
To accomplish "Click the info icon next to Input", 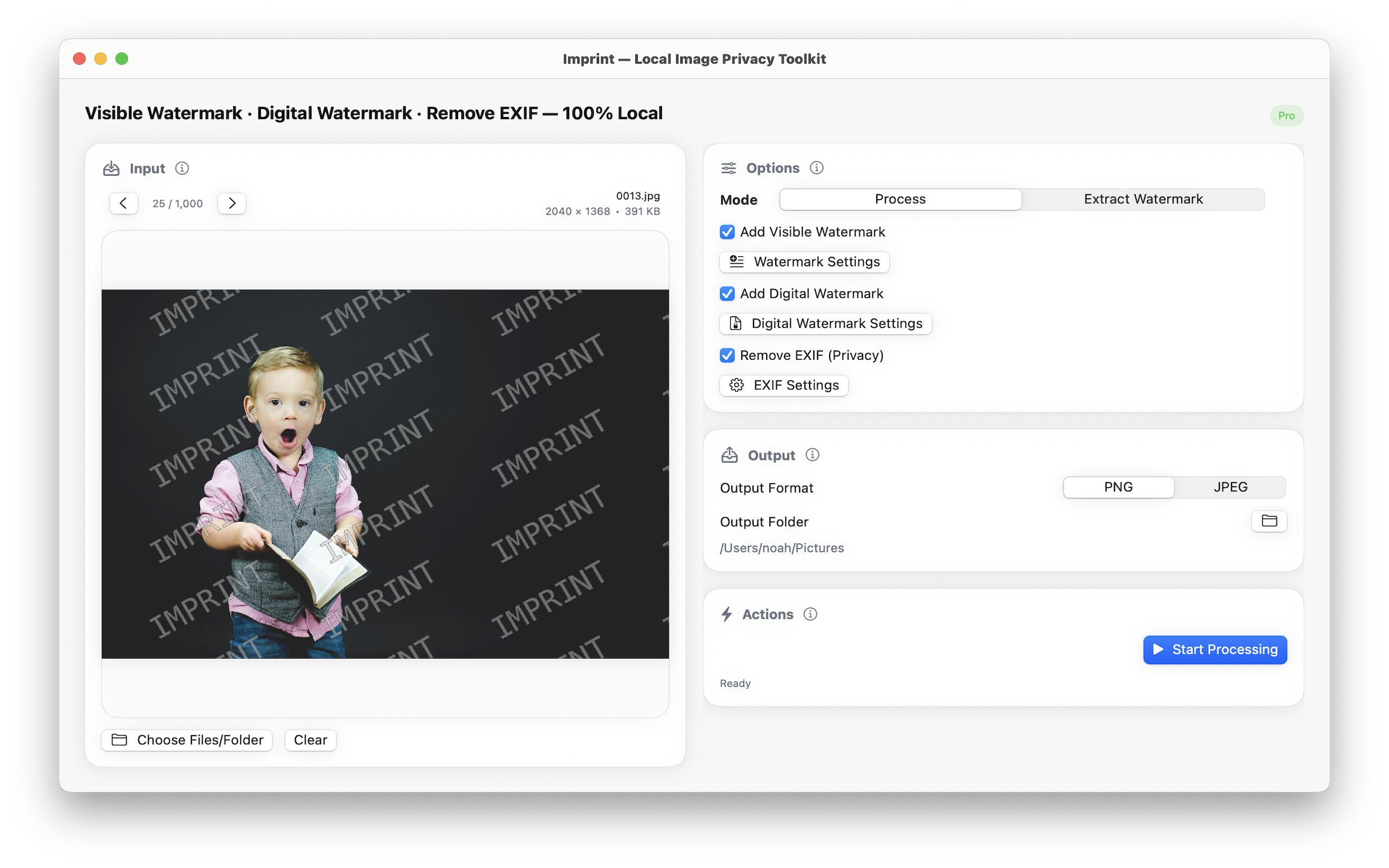I will (x=182, y=168).
